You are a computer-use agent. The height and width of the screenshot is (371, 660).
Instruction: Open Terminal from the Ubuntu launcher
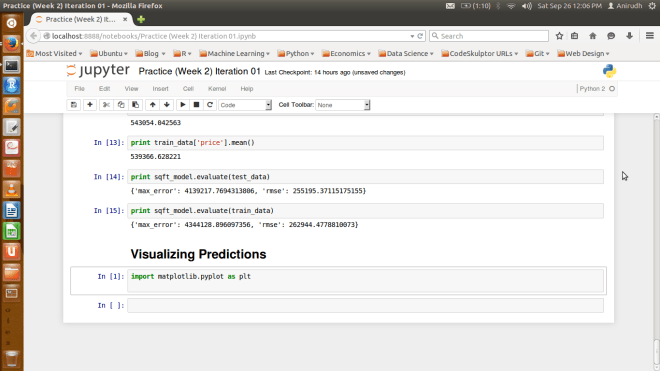tap(11, 65)
